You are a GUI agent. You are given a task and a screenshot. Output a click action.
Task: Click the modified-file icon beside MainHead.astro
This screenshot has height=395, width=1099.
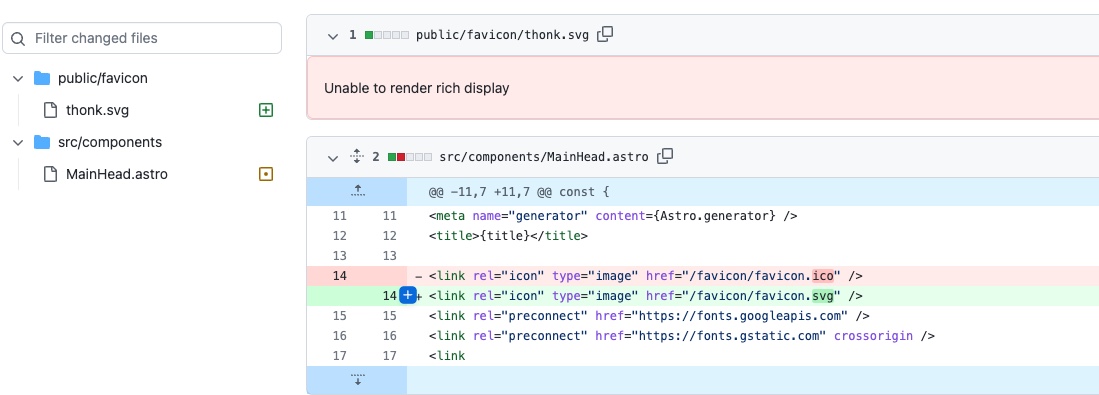tap(266, 174)
